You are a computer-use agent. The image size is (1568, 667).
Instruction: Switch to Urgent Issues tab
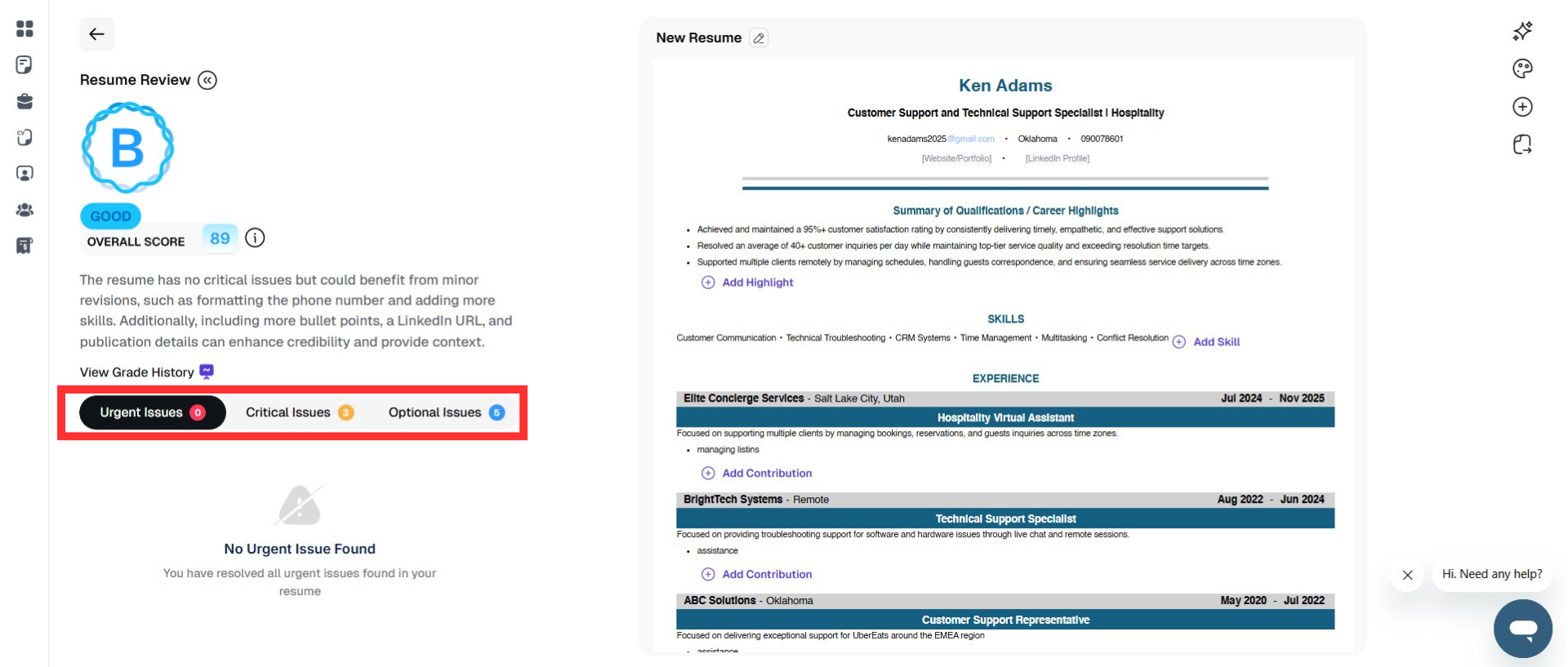tap(152, 412)
